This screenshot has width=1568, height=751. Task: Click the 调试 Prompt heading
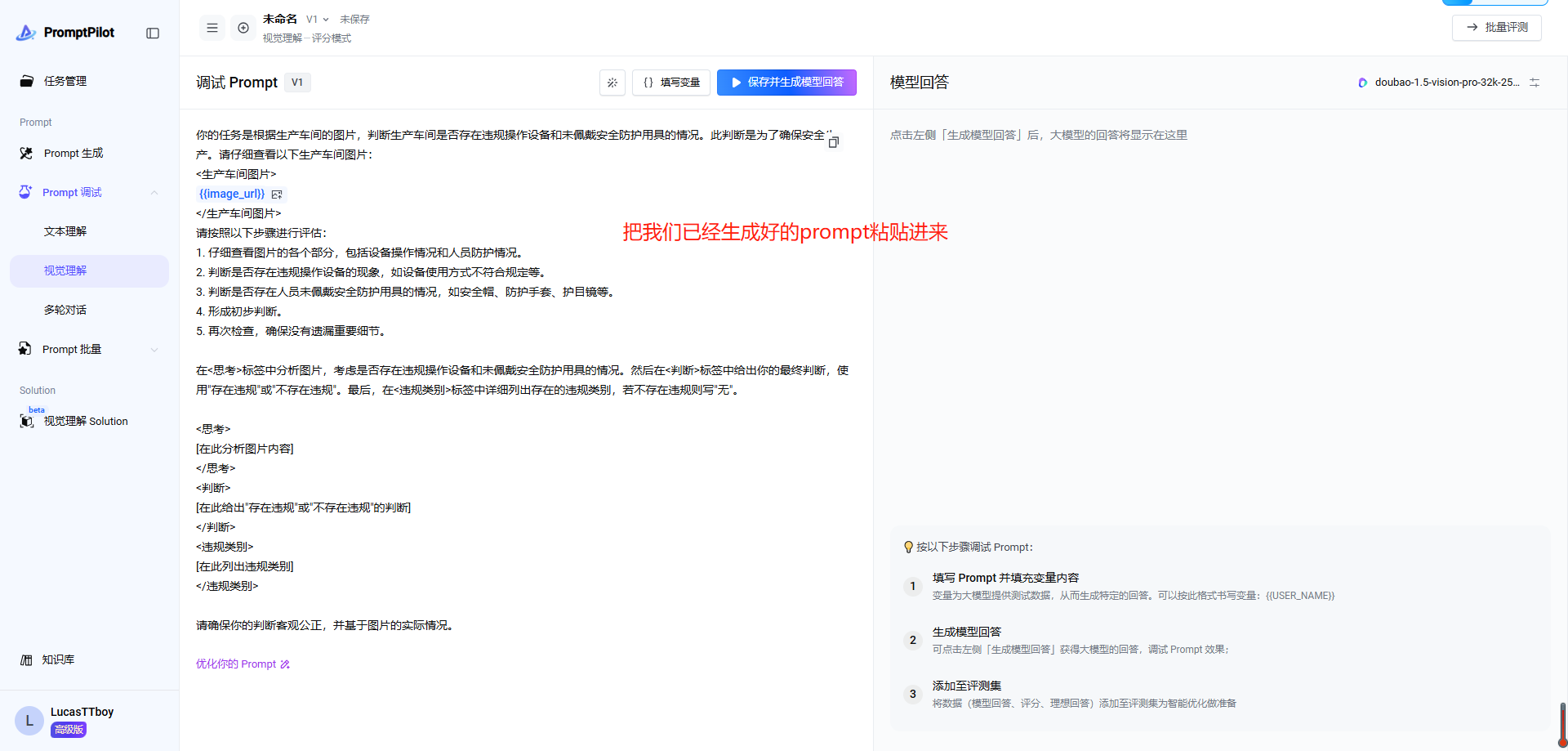(237, 83)
